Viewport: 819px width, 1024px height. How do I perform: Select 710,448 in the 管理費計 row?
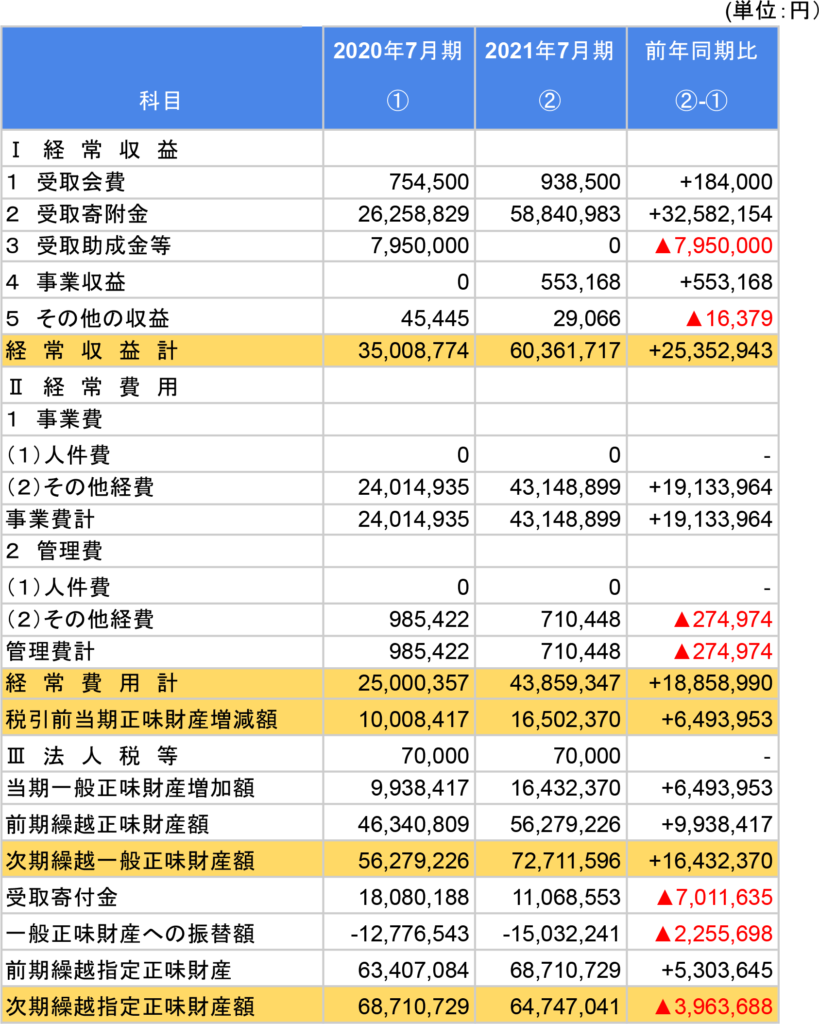581,651
